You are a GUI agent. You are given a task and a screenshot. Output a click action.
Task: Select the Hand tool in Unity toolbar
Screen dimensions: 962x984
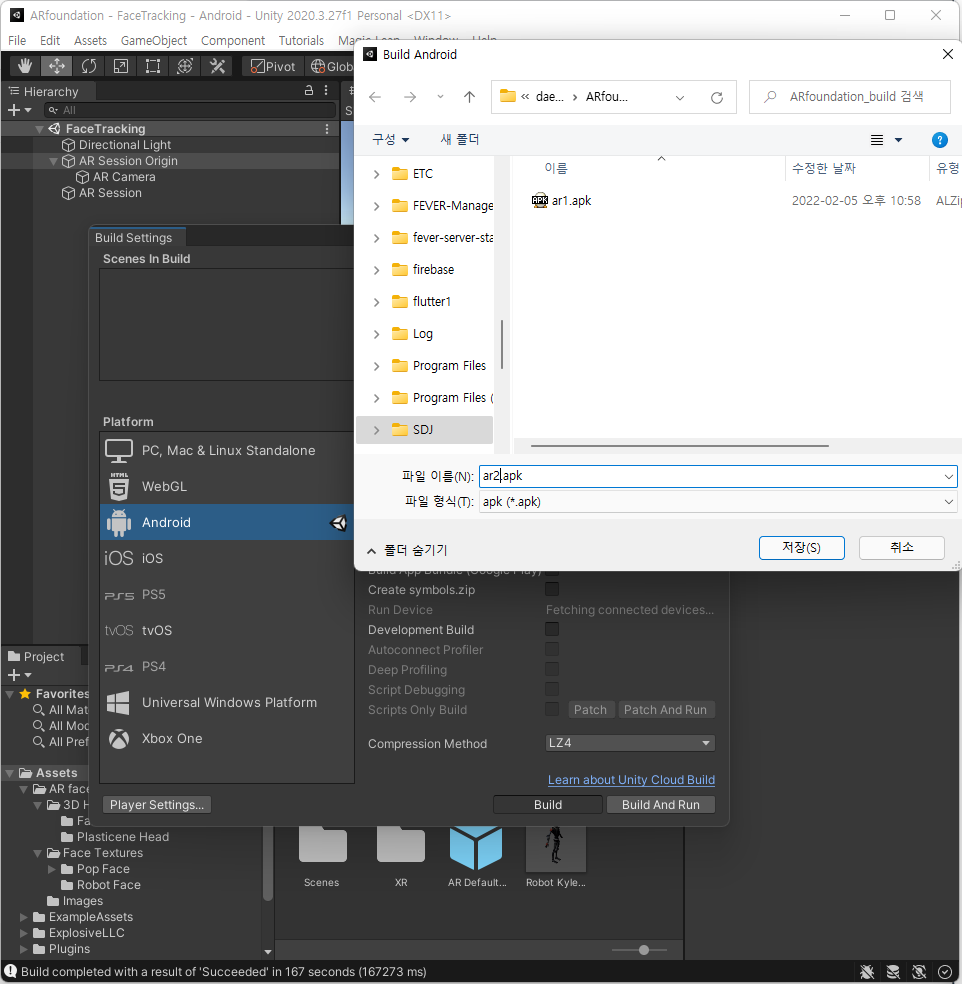tap(24, 66)
